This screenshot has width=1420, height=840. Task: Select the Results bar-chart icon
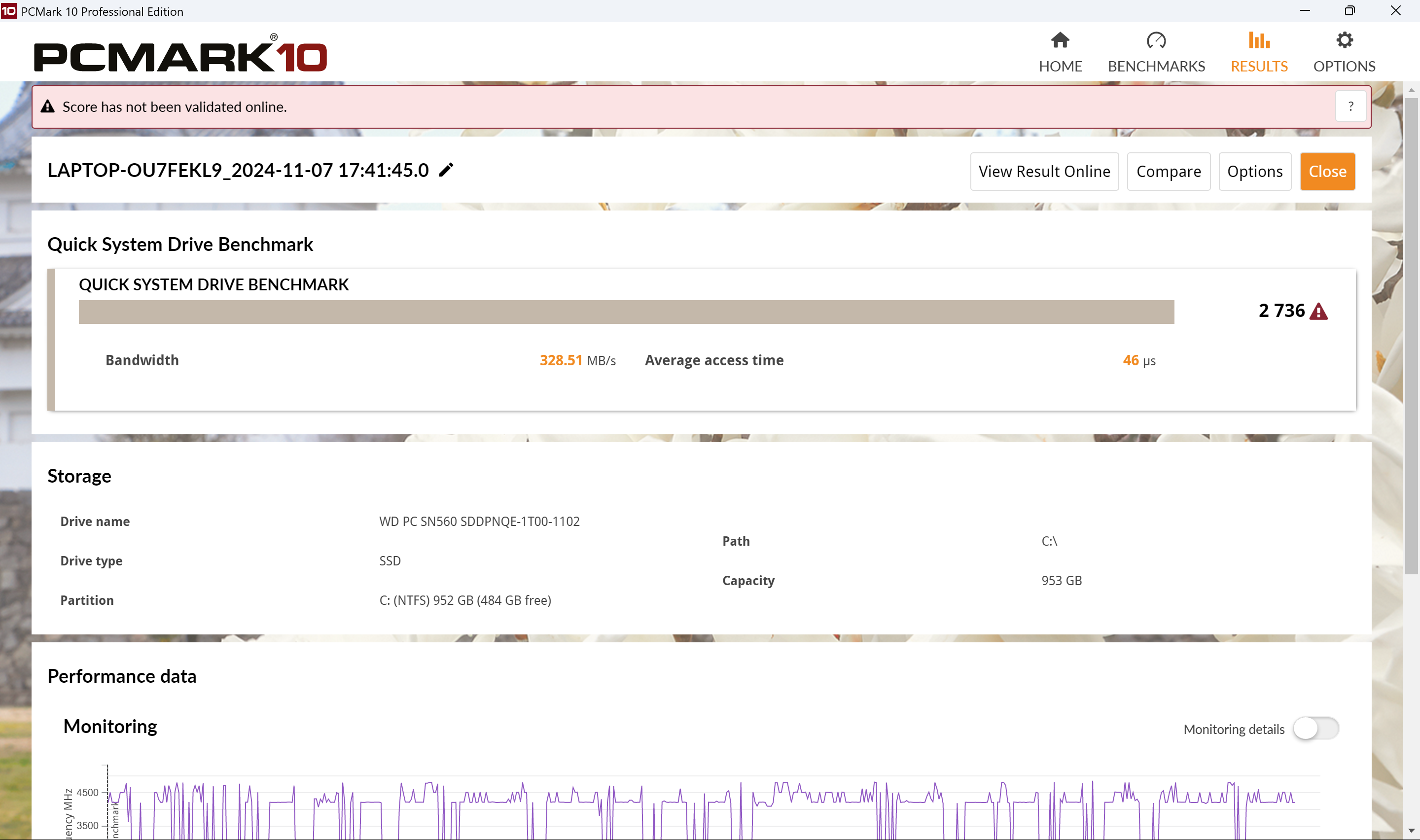click(1259, 40)
